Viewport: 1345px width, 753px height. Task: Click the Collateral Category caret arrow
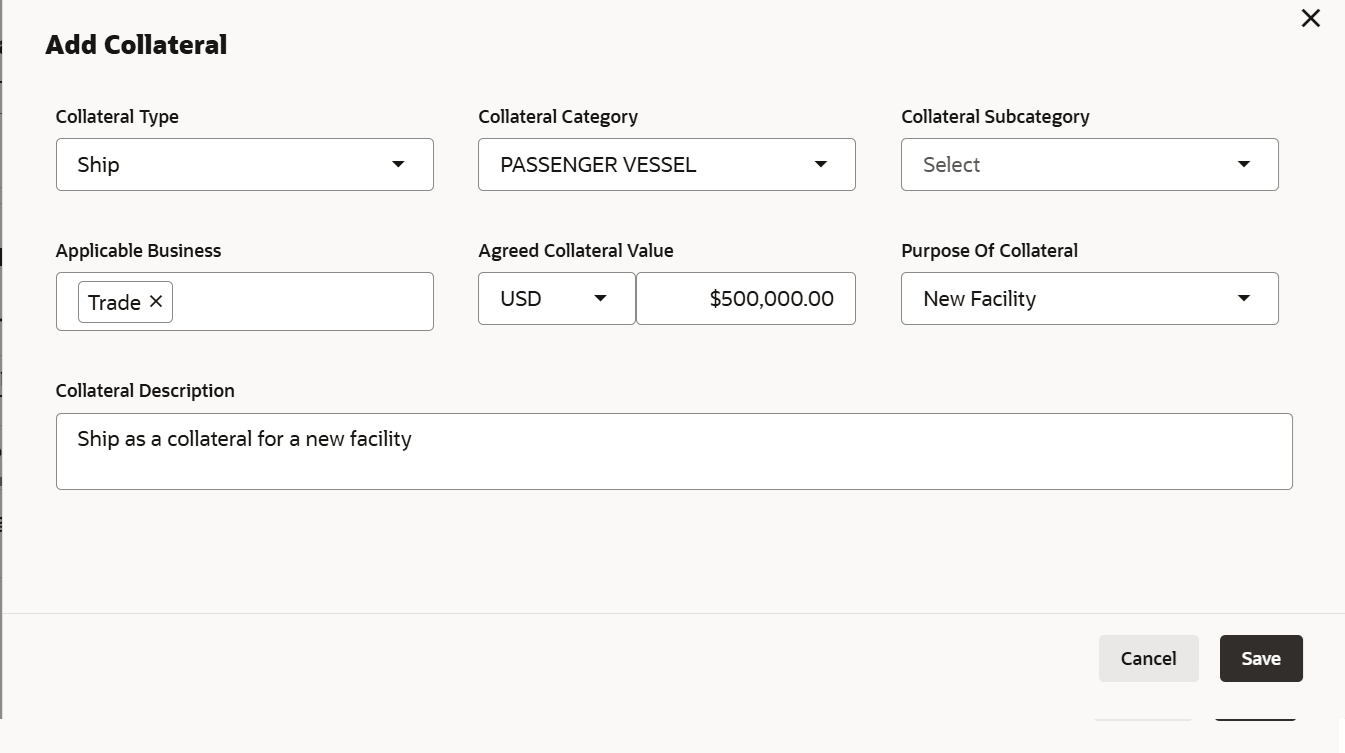821,164
